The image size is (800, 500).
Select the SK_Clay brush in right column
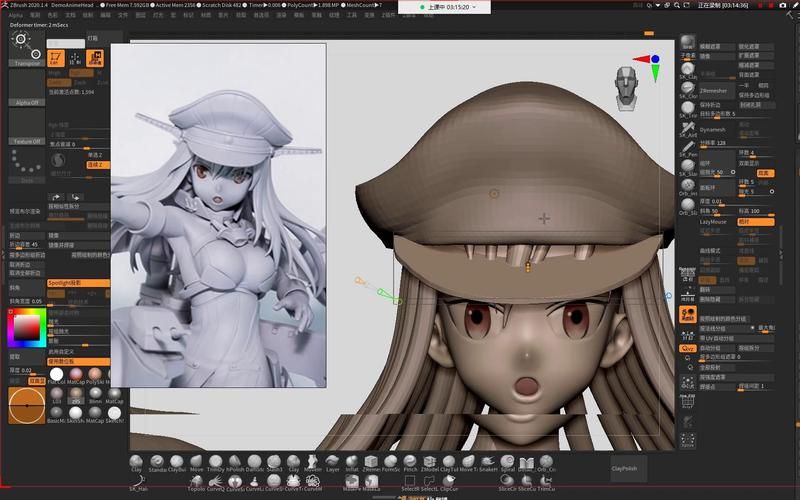pos(688,71)
